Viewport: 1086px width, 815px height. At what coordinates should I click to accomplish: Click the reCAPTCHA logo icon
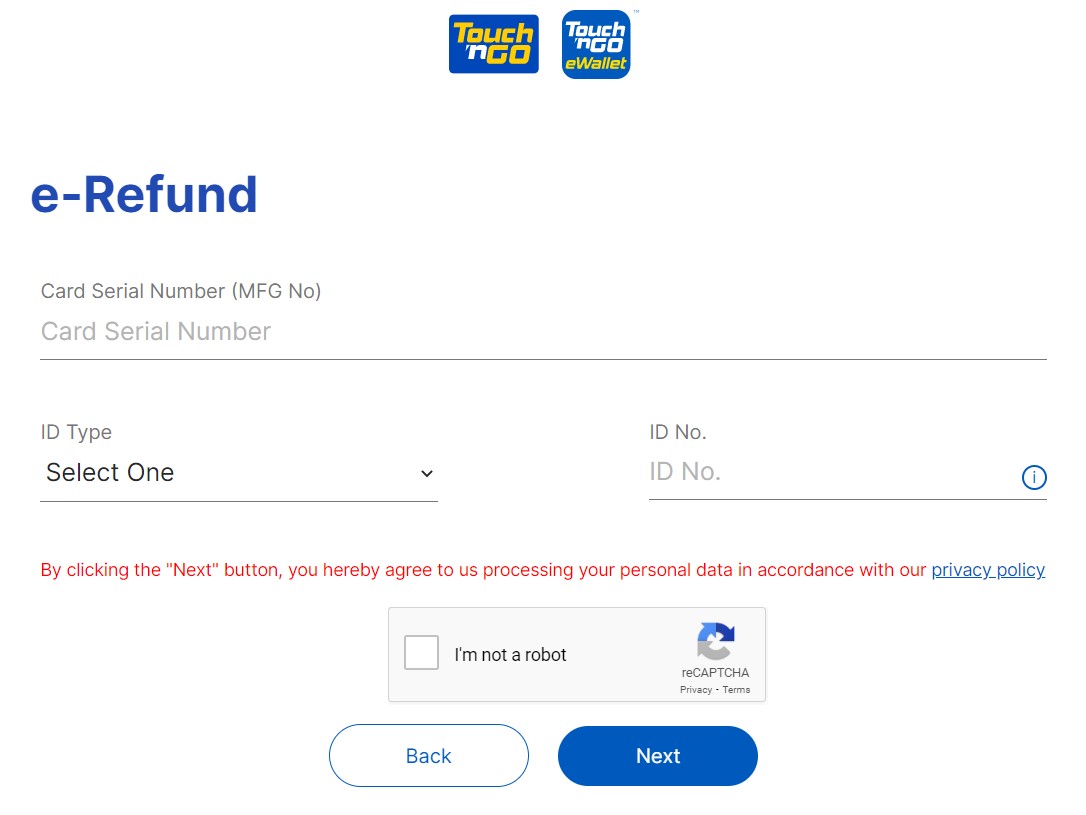tap(715, 645)
